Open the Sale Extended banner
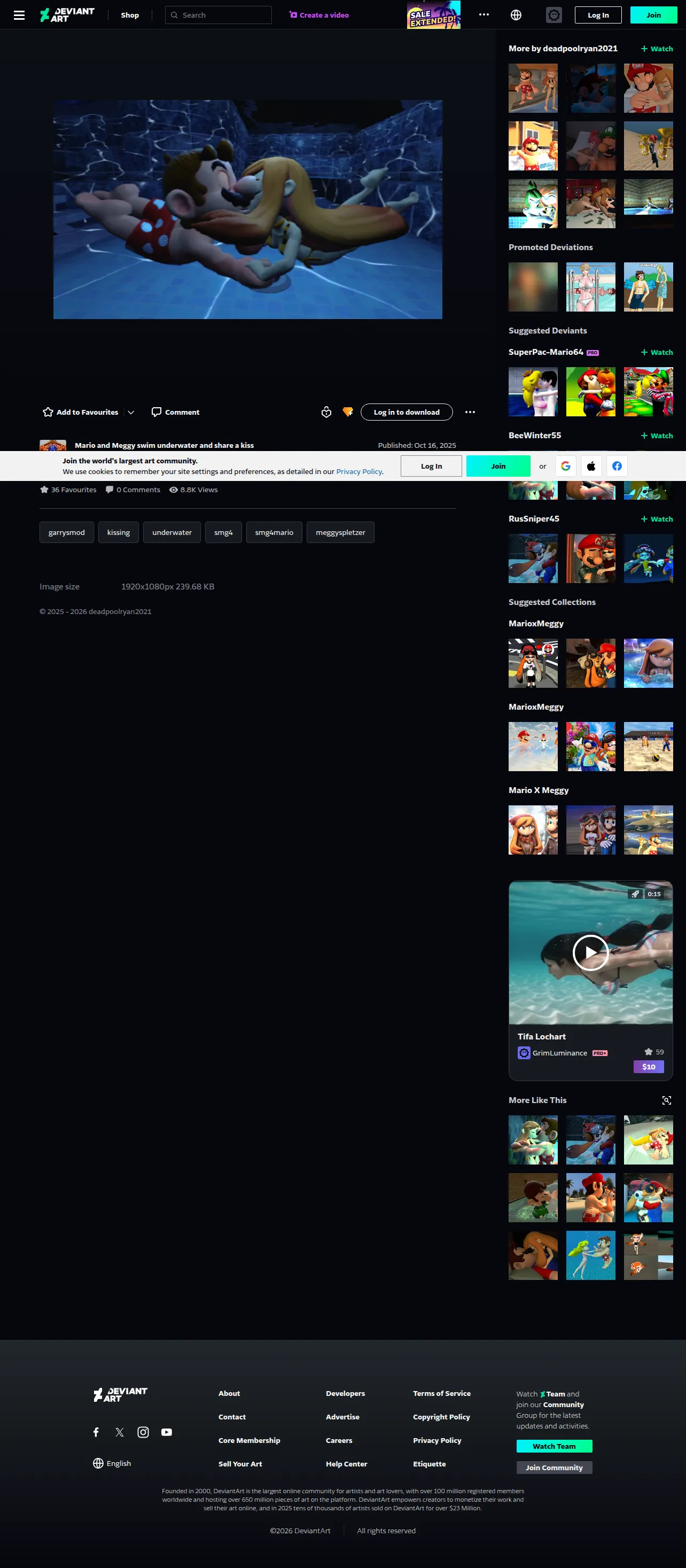Screen dimensions: 686x1568 [x=433, y=14]
